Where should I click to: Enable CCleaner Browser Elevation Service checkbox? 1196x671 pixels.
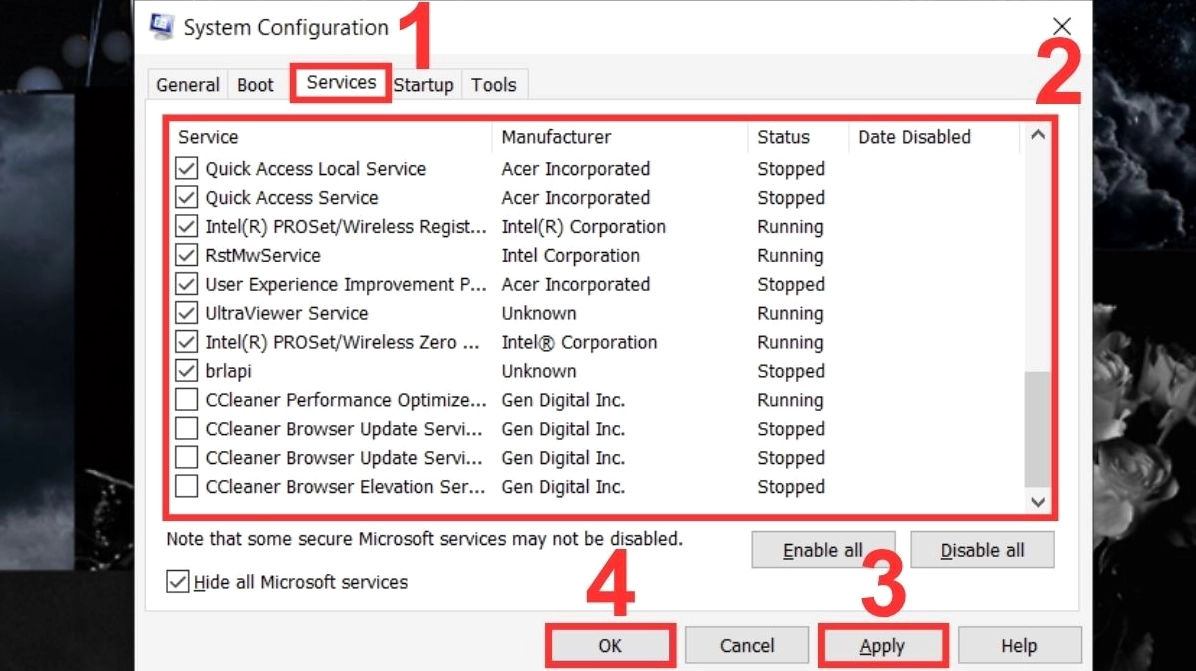(x=186, y=487)
